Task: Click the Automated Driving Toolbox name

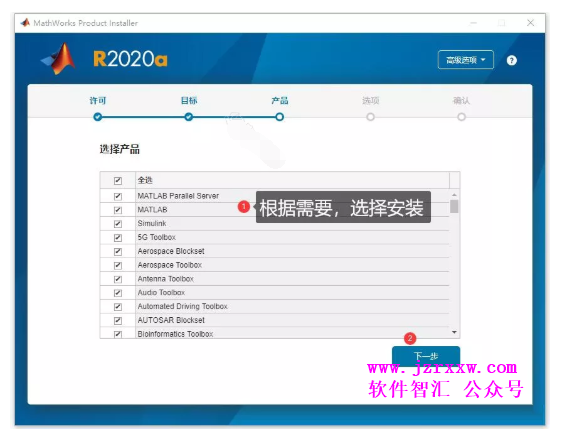Action: click(x=182, y=306)
